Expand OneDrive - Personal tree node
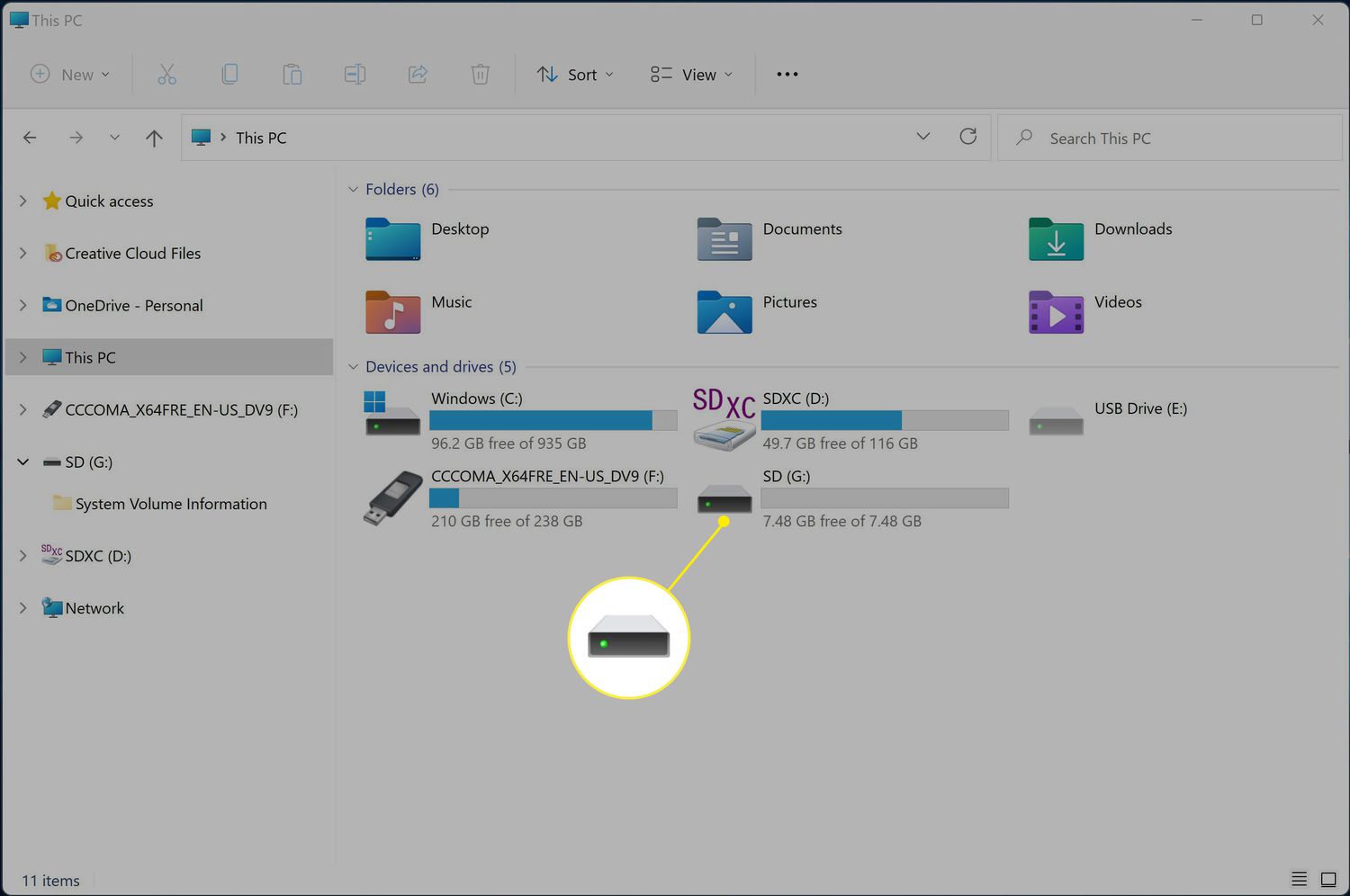This screenshot has height=896, width=1350. click(x=22, y=305)
